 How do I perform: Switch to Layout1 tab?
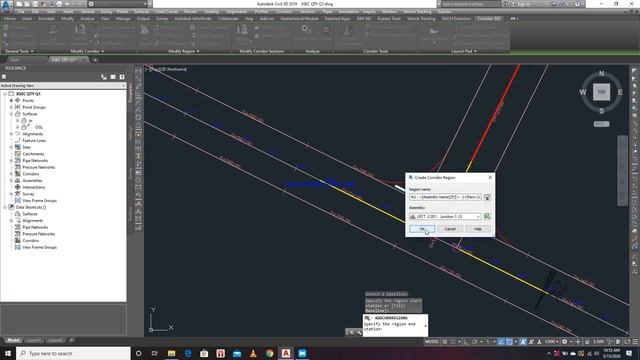pyautogui.click(x=33, y=340)
